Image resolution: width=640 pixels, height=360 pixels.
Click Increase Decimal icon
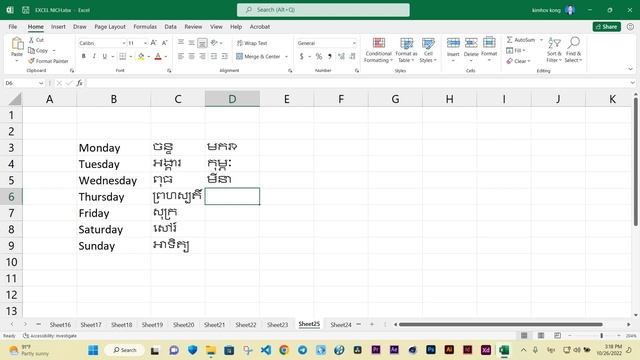(341, 56)
